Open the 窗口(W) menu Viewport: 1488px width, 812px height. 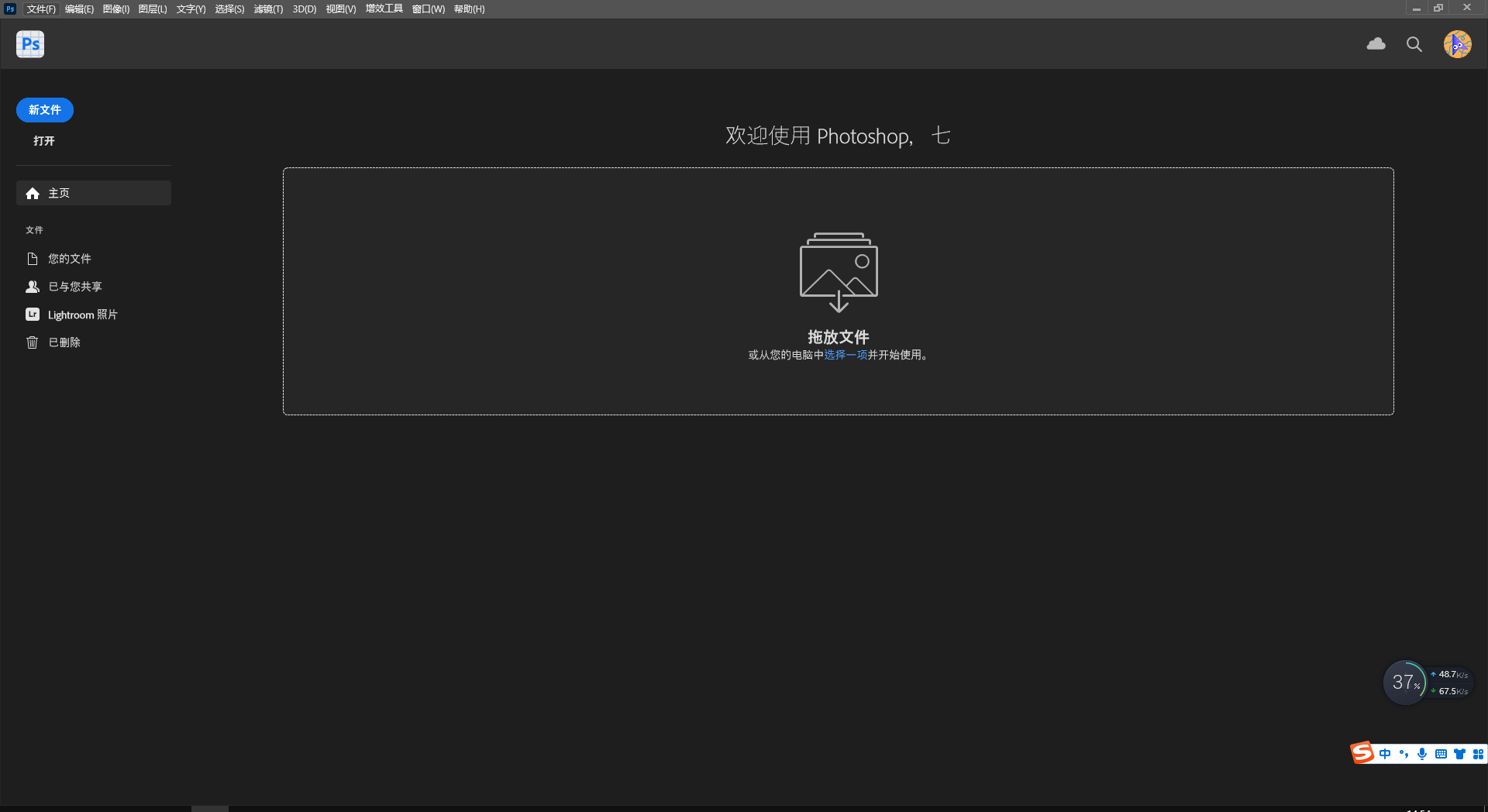point(429,9)
